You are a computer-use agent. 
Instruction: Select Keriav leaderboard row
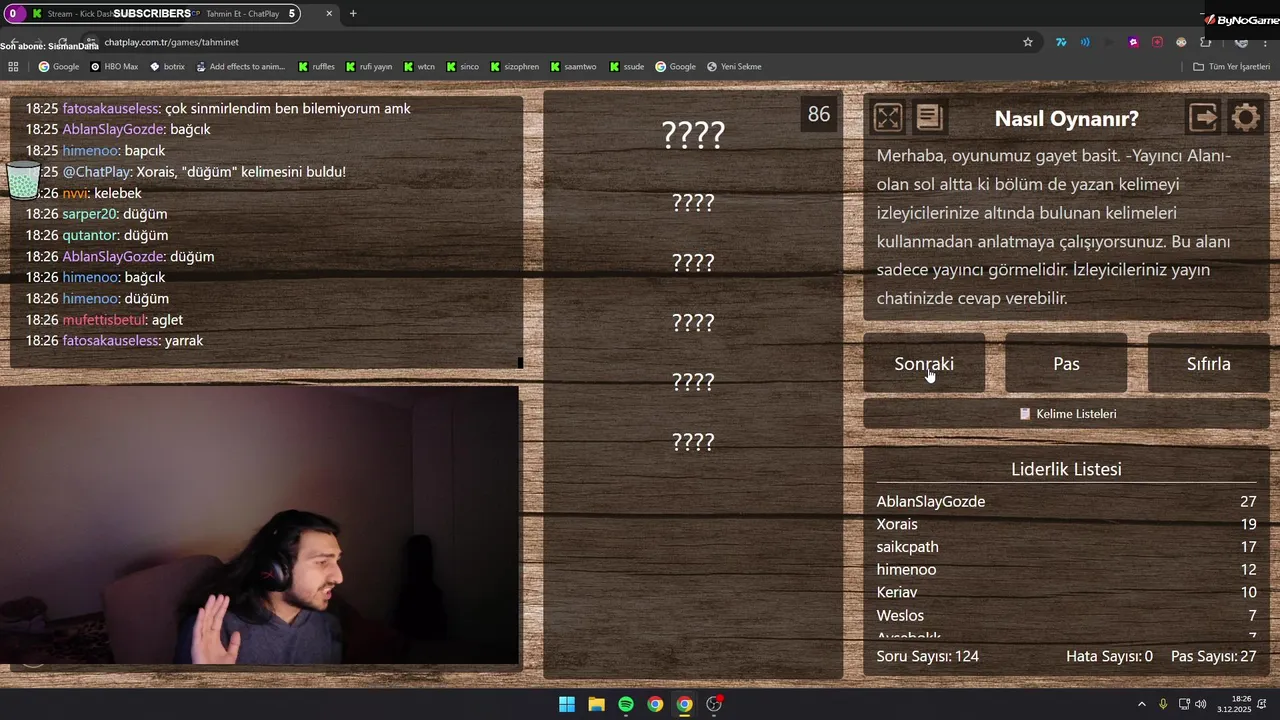coord(1066,592)
